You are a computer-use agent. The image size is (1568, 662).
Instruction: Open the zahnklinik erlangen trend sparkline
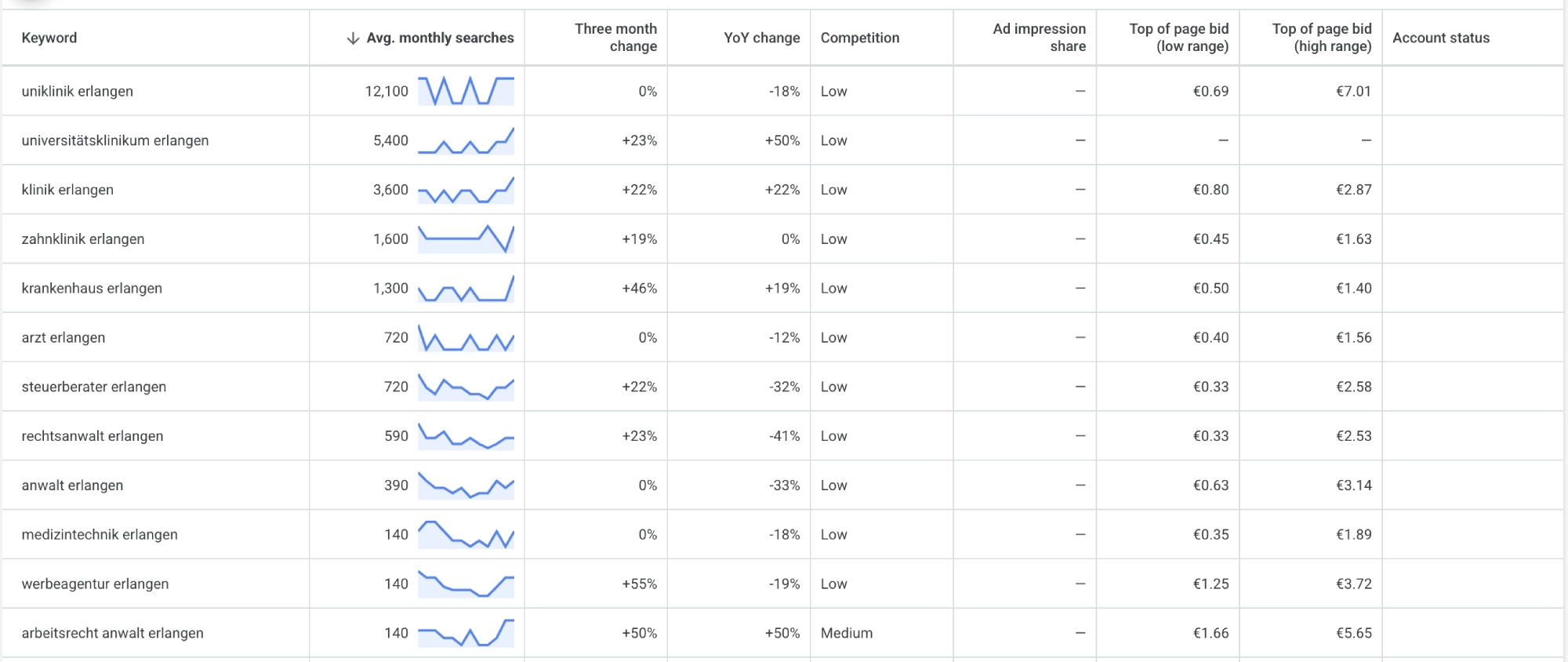(466, 239)
